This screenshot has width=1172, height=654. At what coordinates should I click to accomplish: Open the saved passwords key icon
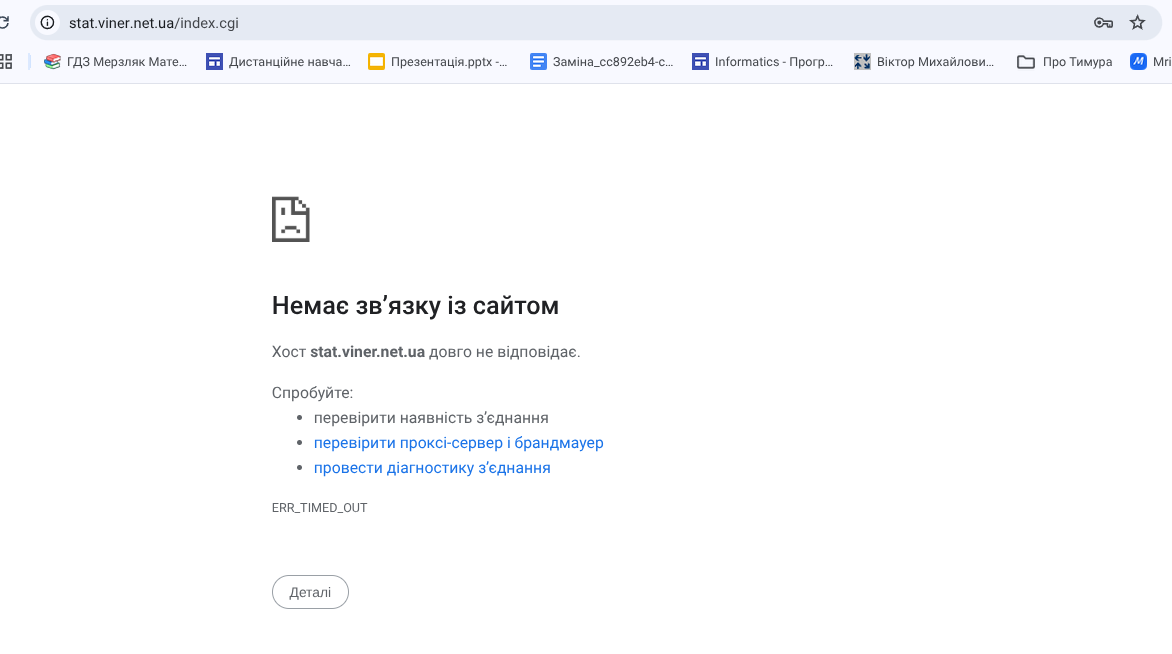(x=1103, y=22)
